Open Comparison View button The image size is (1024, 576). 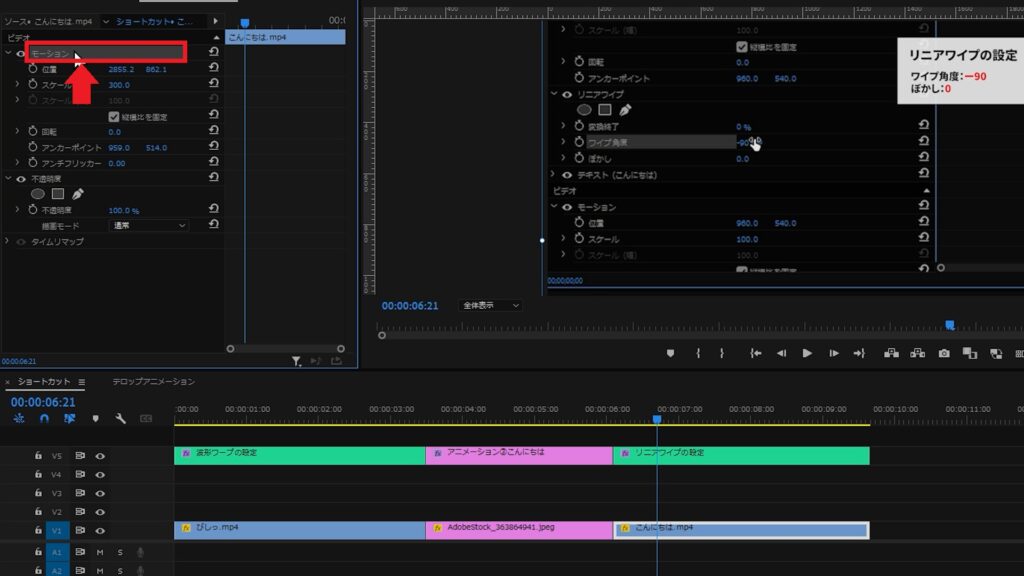click(x=970, y=353)
